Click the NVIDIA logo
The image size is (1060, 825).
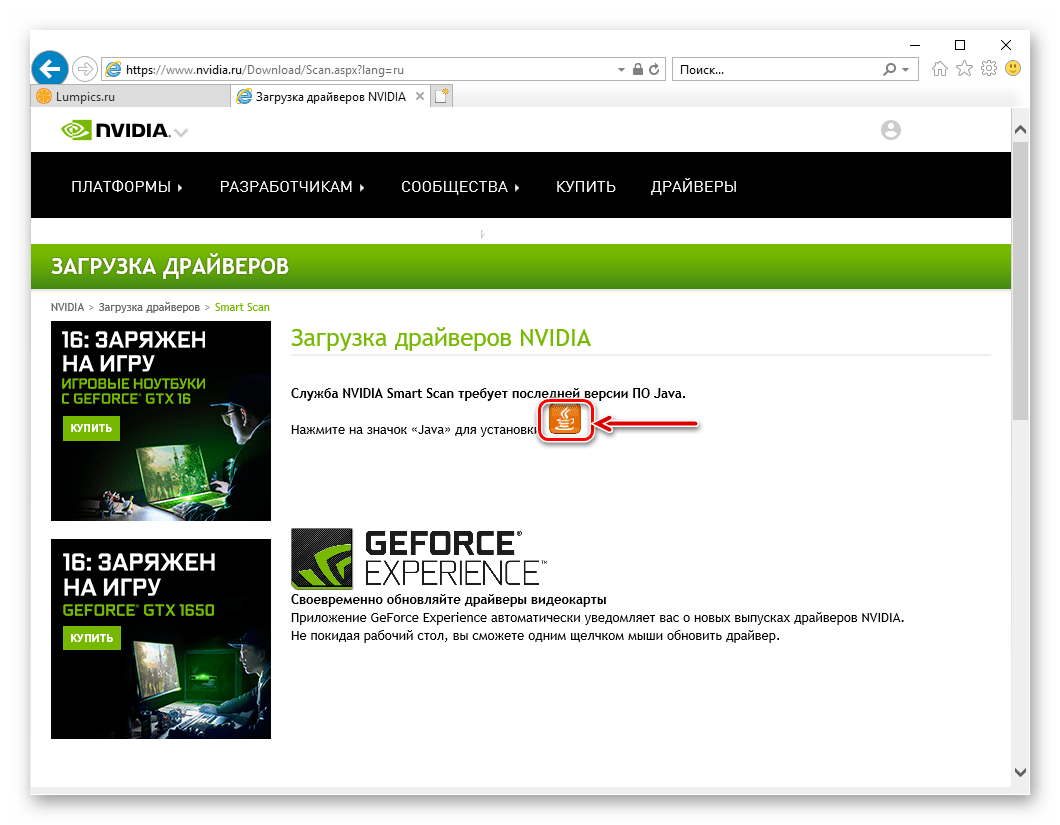(115, 130)
